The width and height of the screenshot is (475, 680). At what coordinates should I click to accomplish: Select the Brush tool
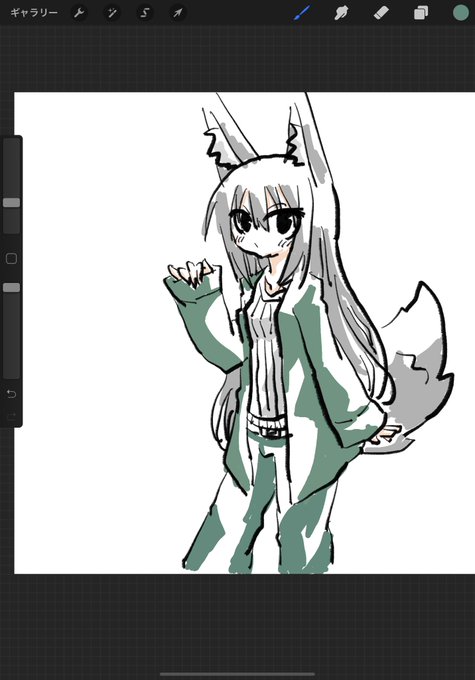click(x=302, y=13)
